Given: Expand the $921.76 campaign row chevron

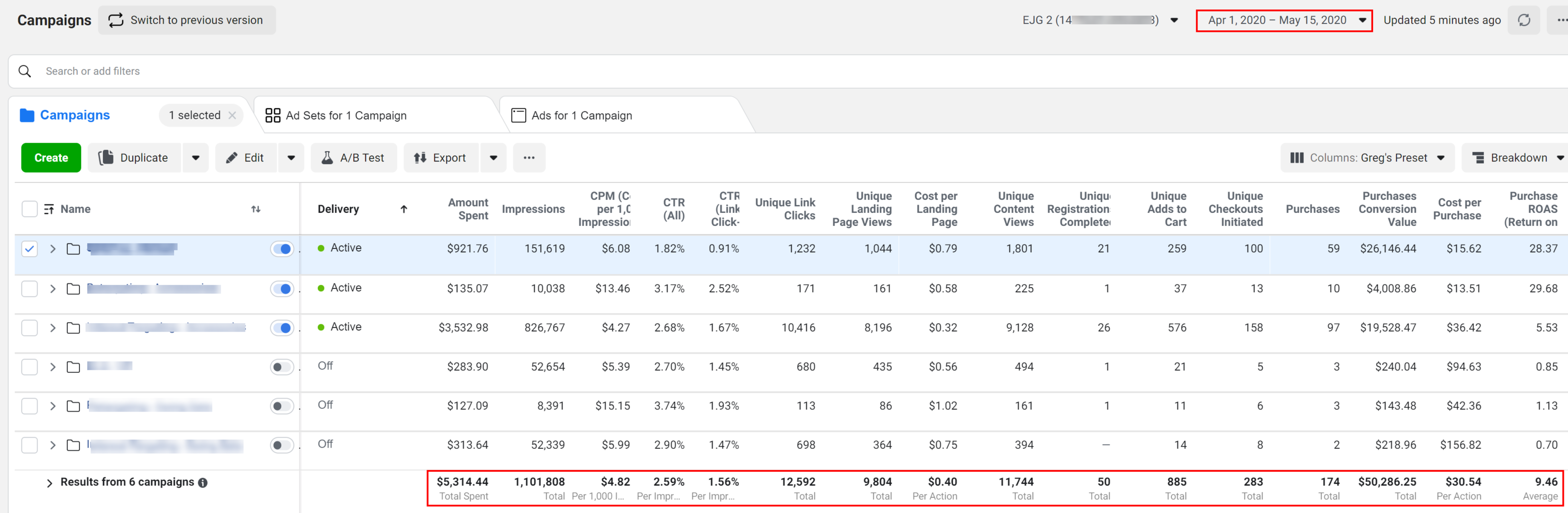Looking at the screenshot, I should click(53, 248).
